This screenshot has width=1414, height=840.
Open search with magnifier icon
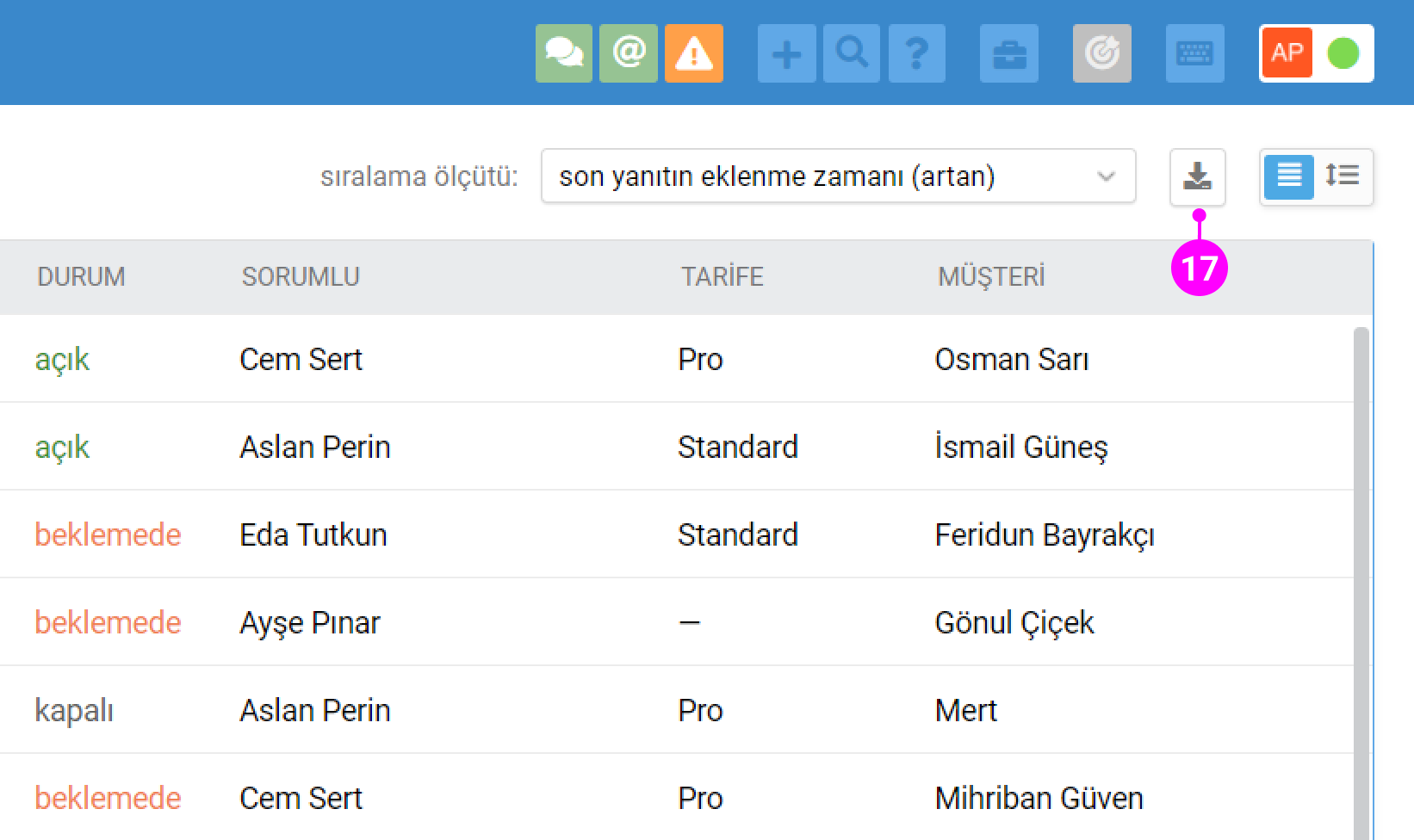point(852,53)
